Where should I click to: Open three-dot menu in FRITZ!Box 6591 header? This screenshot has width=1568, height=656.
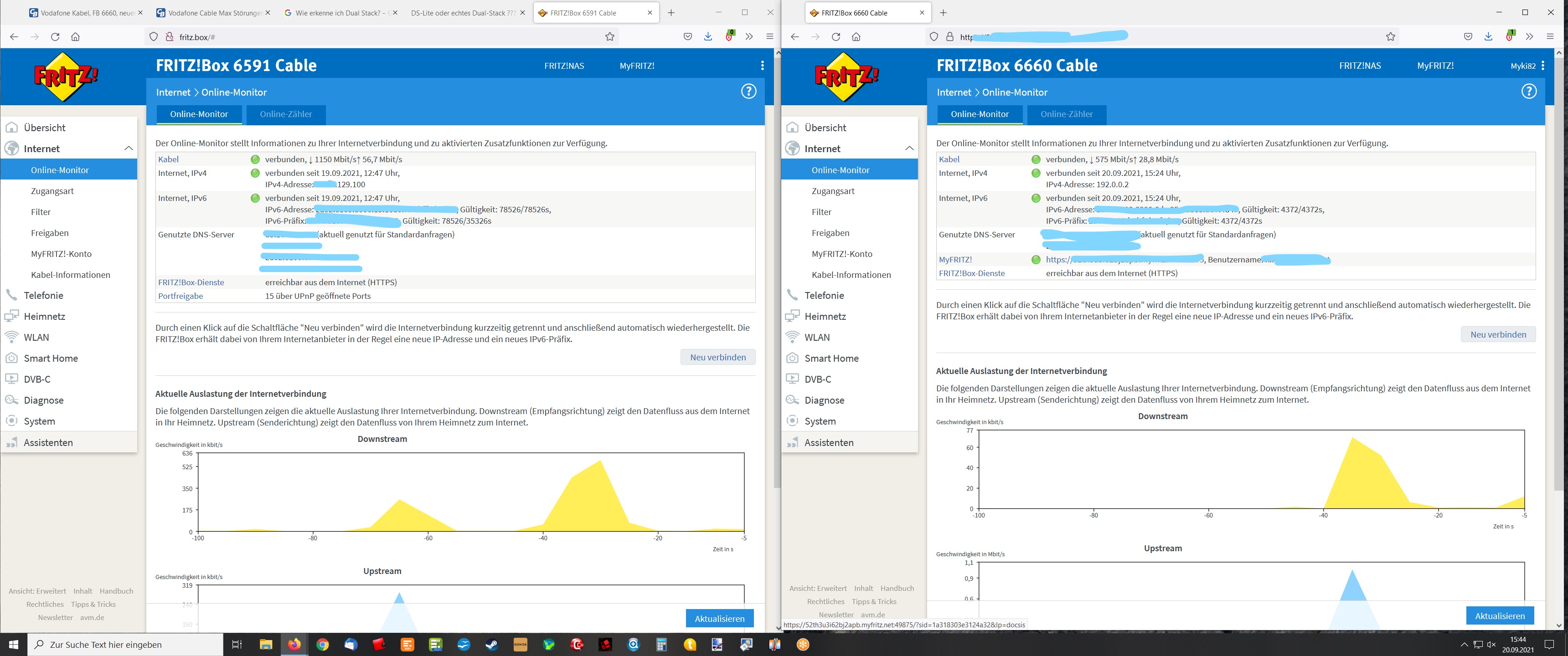coord(762,66)
